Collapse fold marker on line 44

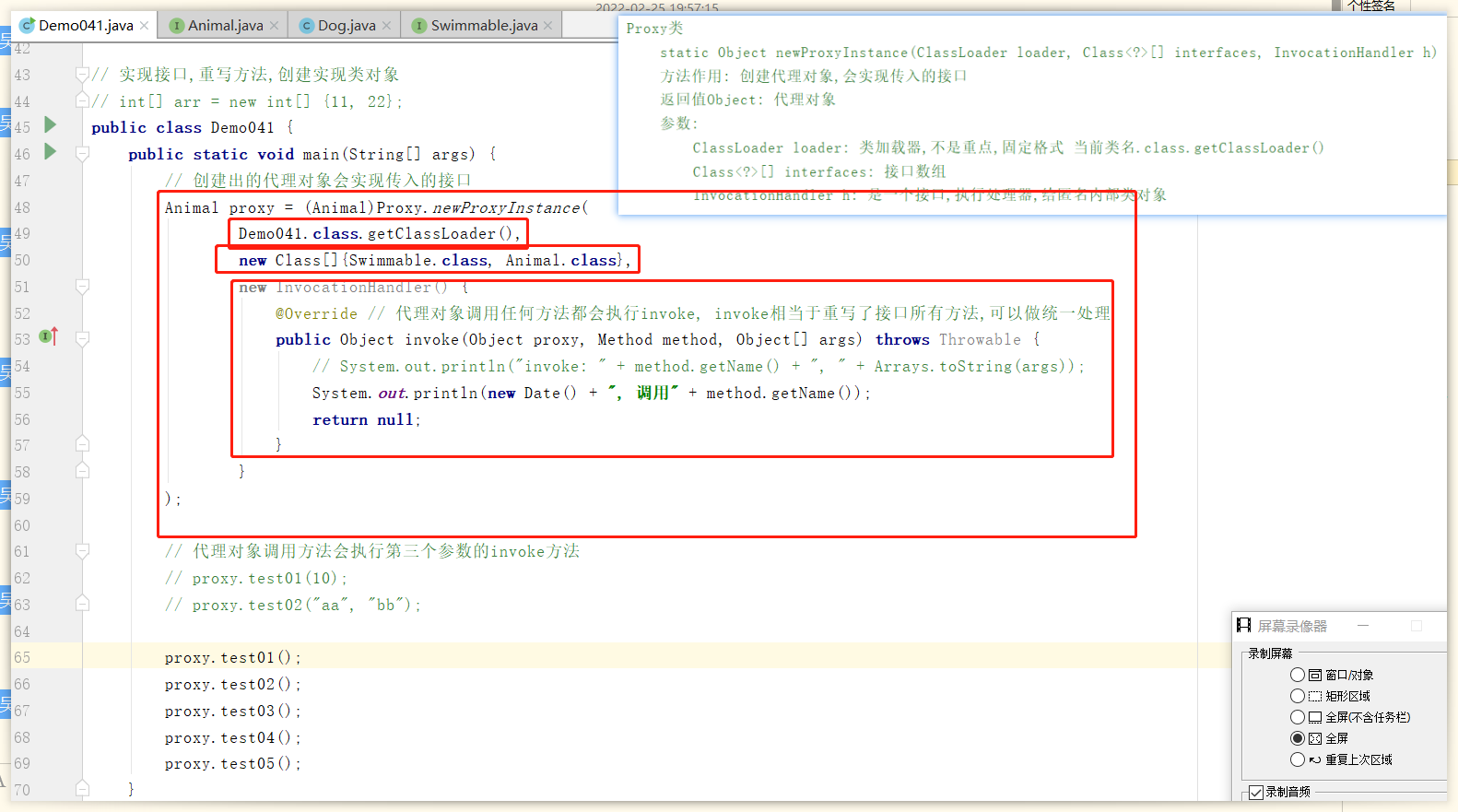tap(82, 100)
